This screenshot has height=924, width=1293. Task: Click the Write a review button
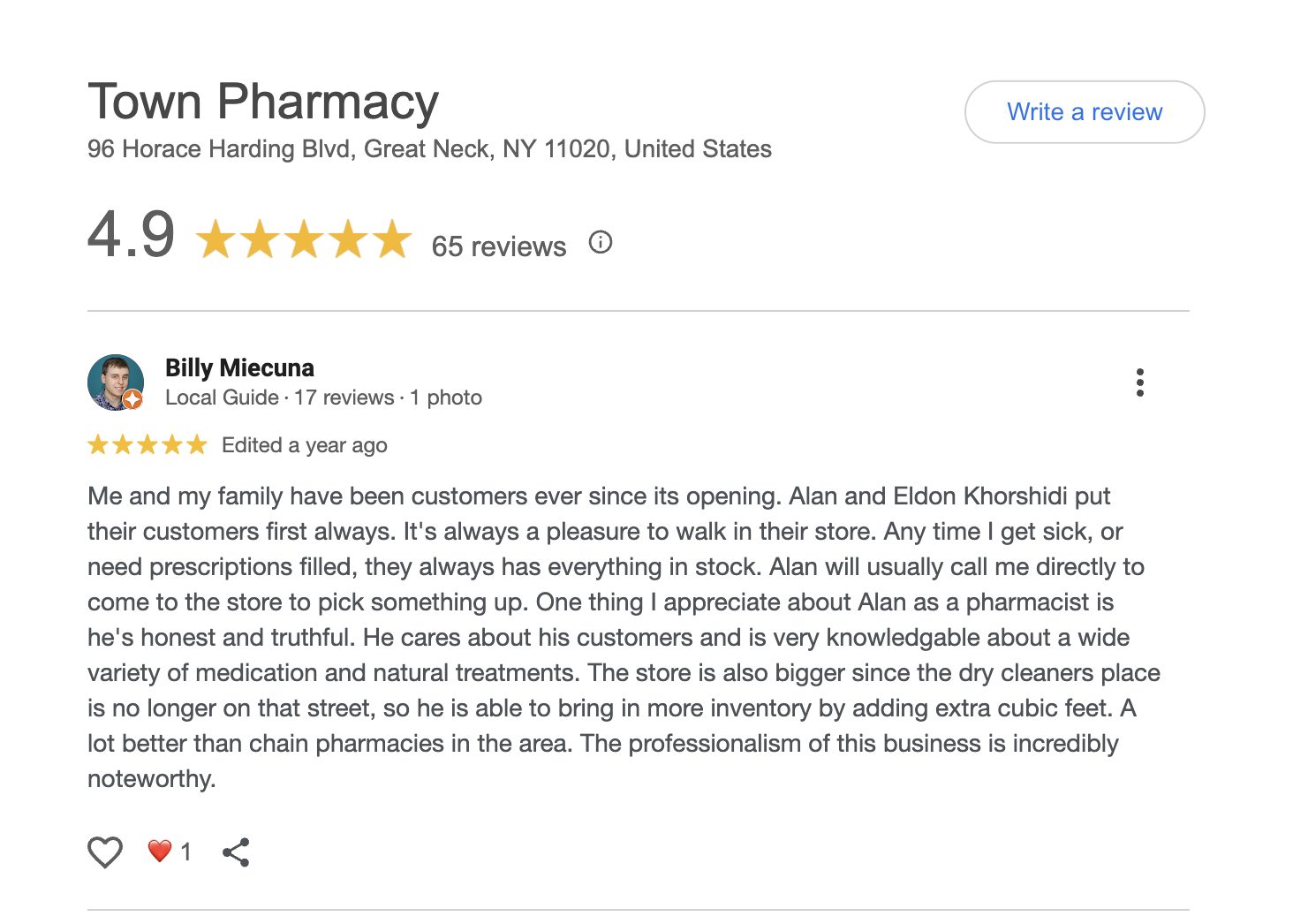tap(1084, 112)
